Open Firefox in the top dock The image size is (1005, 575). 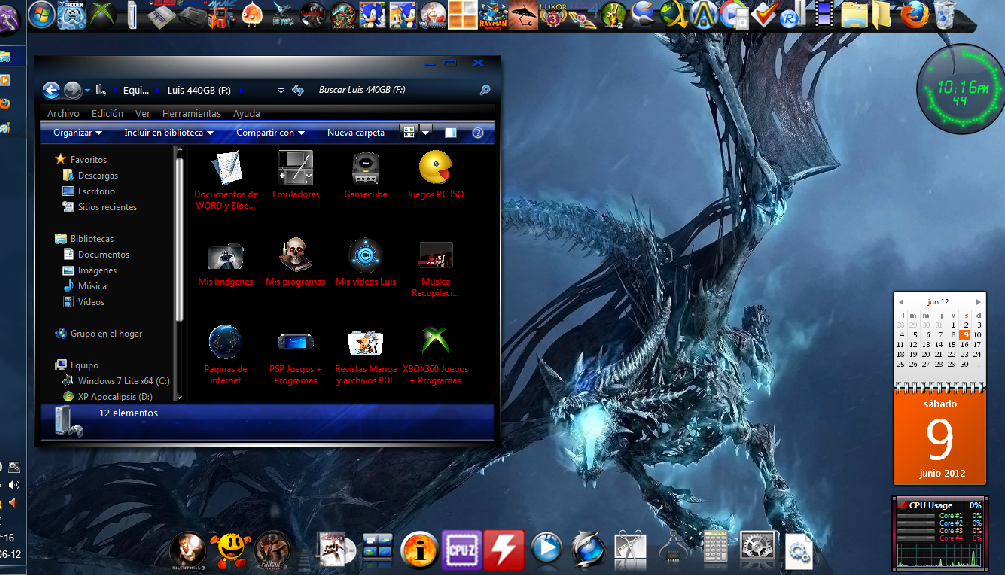coord(915,15)
